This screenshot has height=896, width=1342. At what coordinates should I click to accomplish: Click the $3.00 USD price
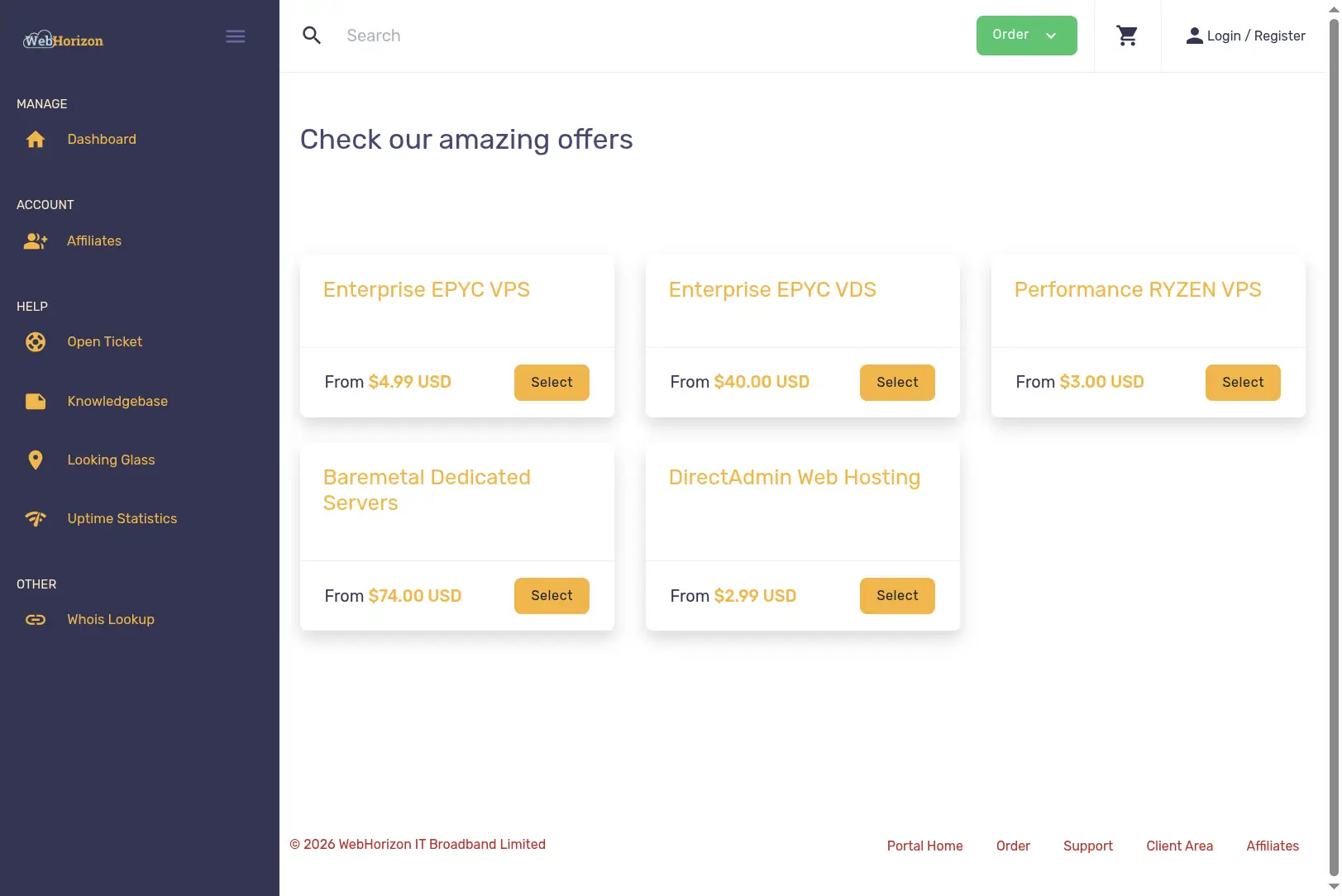[1102, 382]
